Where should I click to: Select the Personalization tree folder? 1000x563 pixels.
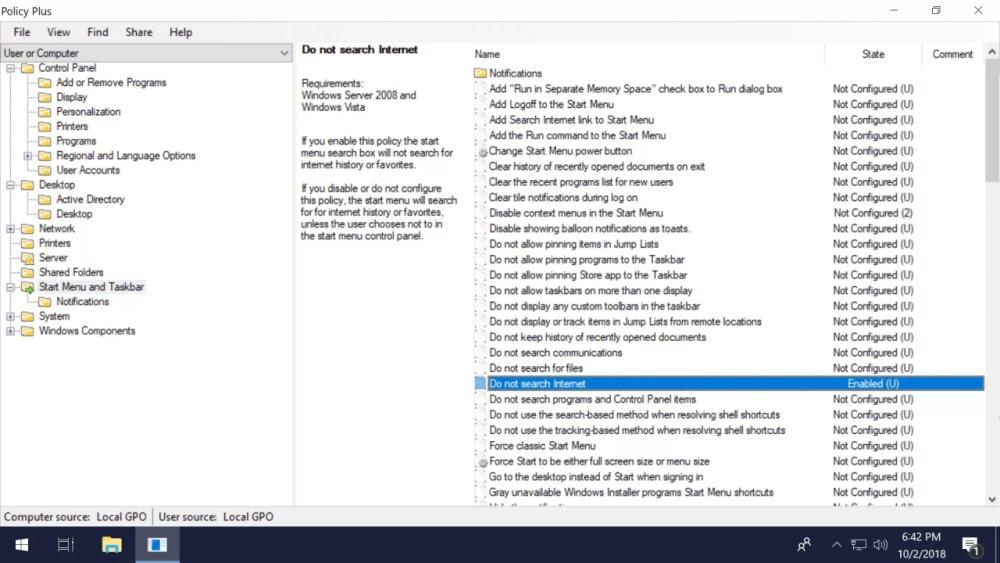pyautogui.click(x=88, y=112)
